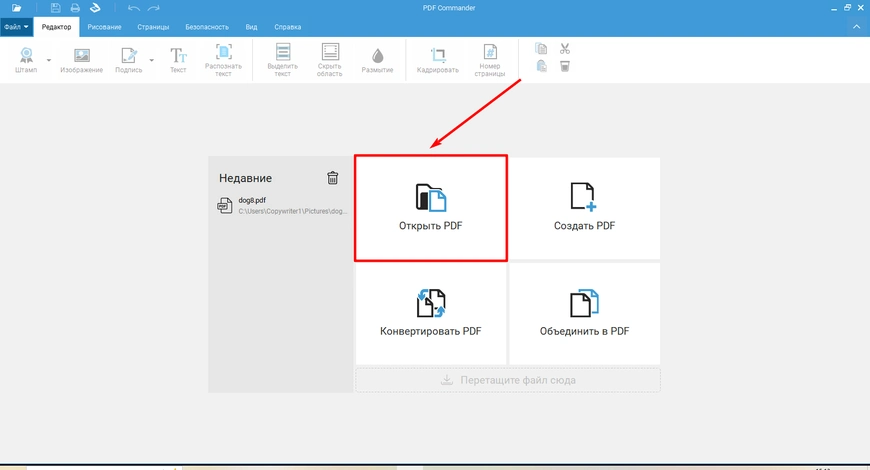
Task: Click the Скрыть область tool
Action: (330, 60)
